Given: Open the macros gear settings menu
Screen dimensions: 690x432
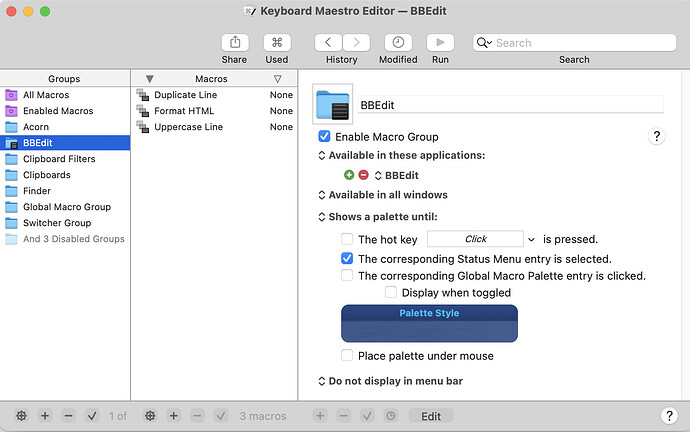Looking at the screenshot, I should pos(150,416).
